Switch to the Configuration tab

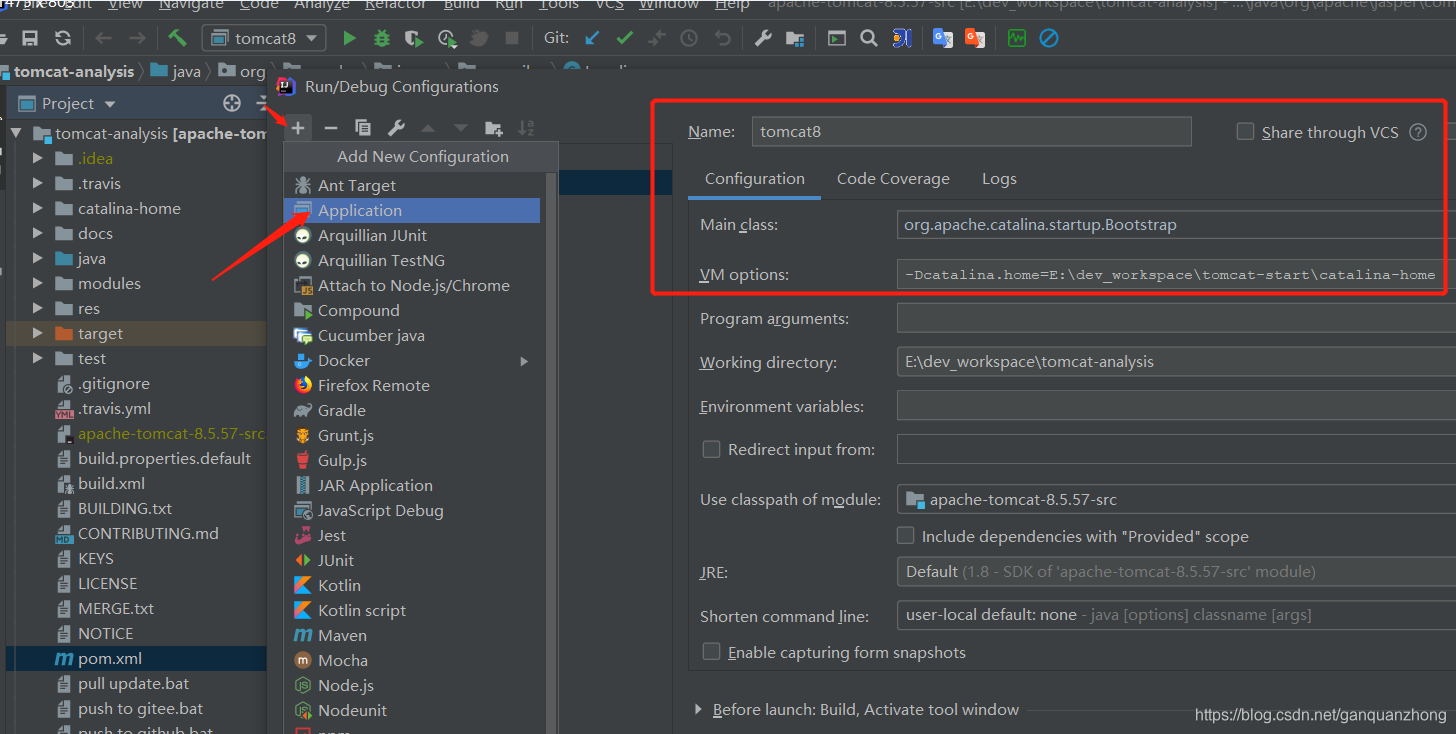tap(754, 179)
